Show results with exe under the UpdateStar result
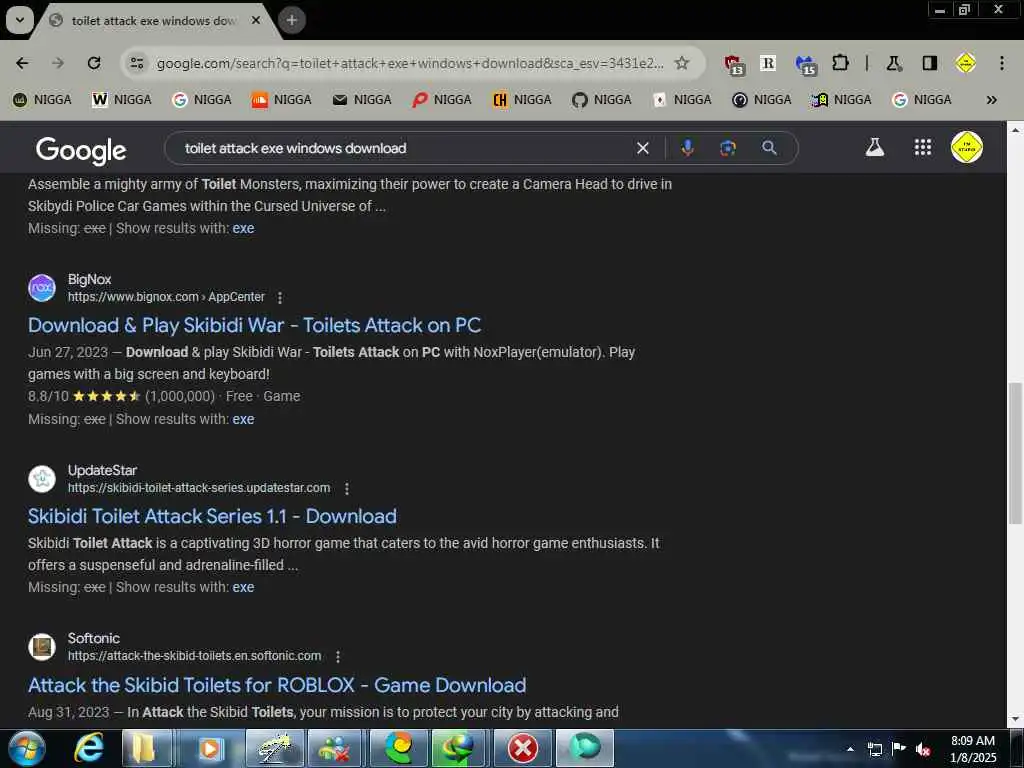1024x768 pixels. (243, 587)
